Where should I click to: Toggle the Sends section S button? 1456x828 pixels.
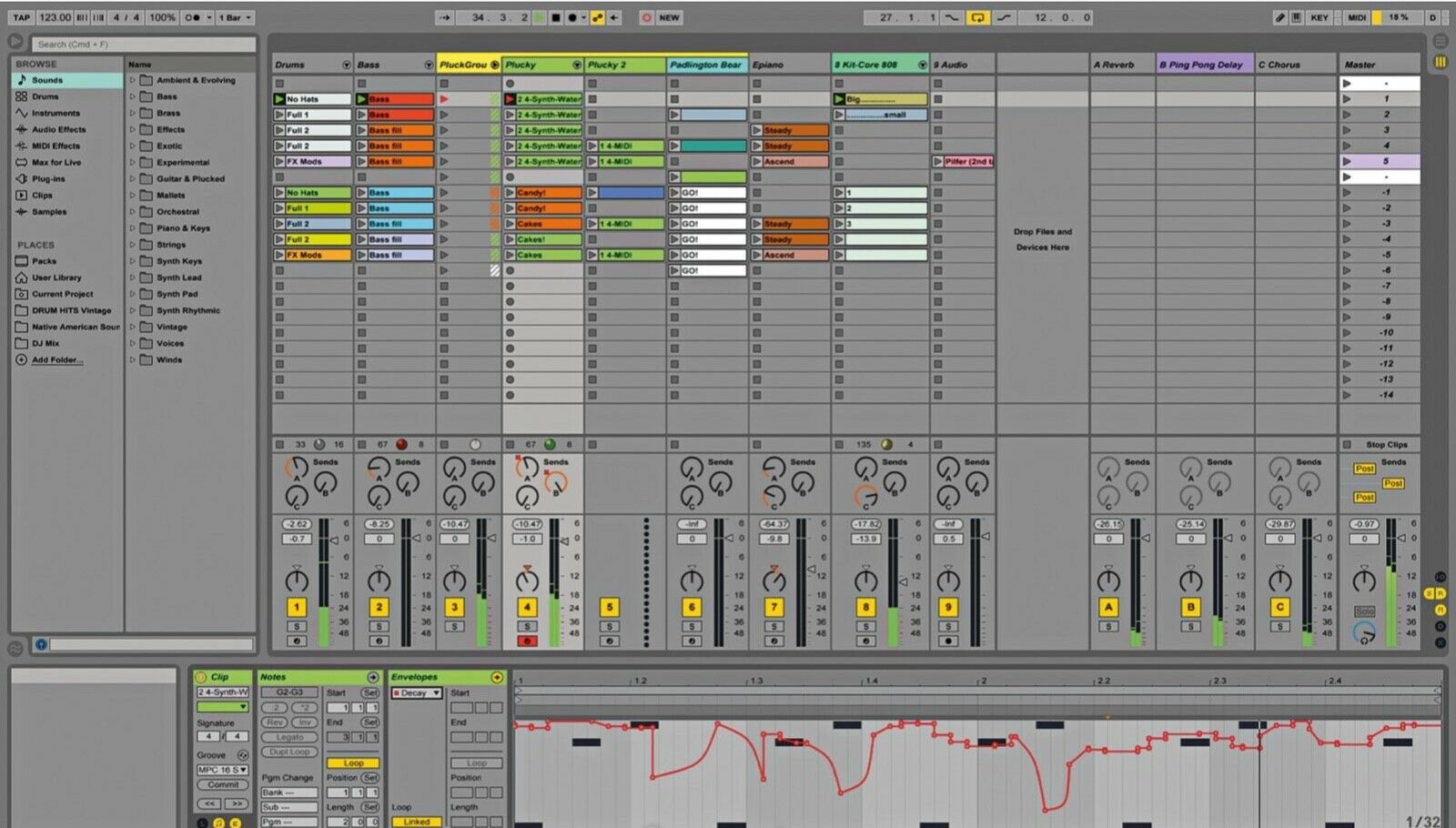tap(1430, 593)
